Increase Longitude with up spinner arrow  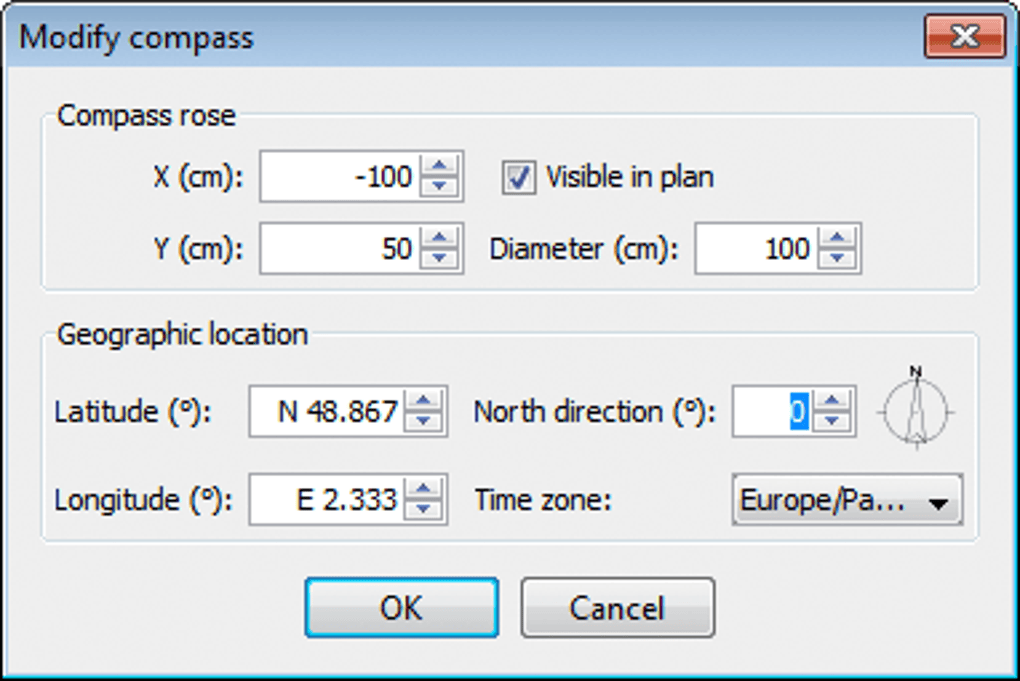point(424,488)
